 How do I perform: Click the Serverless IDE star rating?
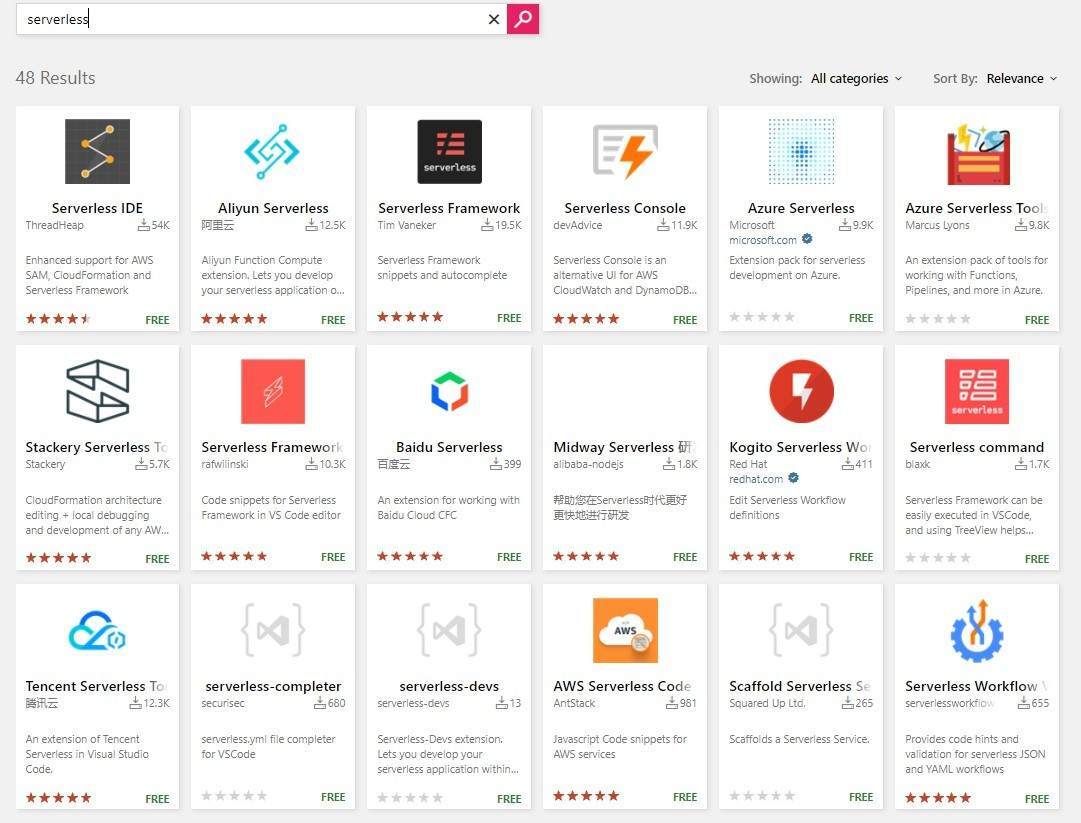coord(58,319)
